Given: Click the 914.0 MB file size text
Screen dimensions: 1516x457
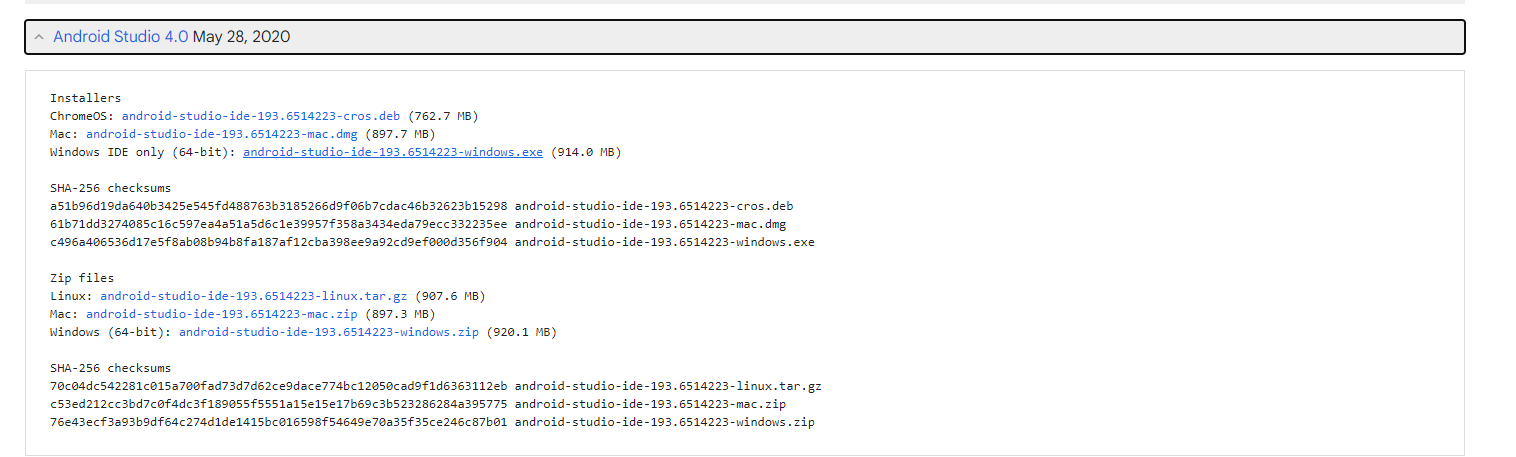Looking at the screenshot, I should click(586, 152).
